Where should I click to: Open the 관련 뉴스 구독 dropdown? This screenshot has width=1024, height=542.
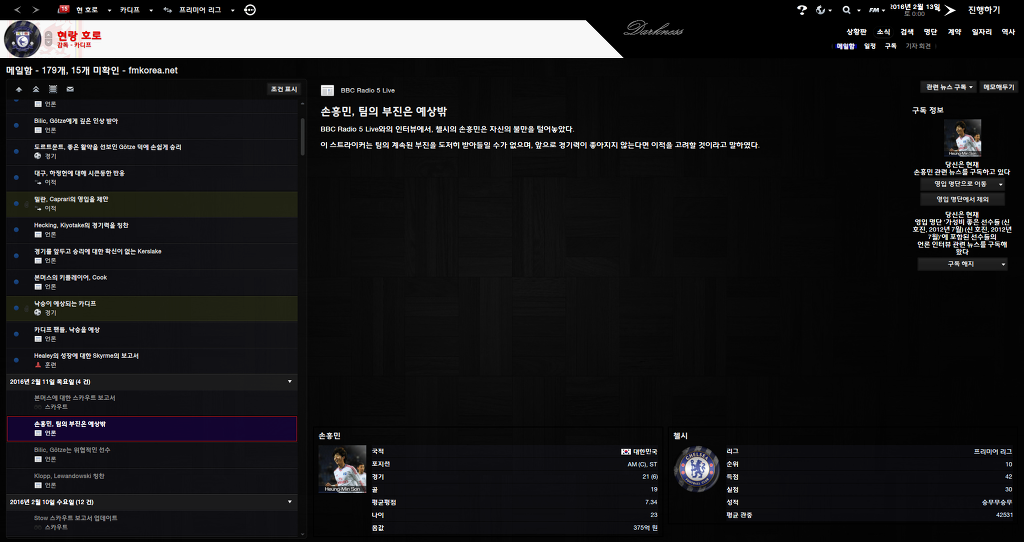(949, 87)
